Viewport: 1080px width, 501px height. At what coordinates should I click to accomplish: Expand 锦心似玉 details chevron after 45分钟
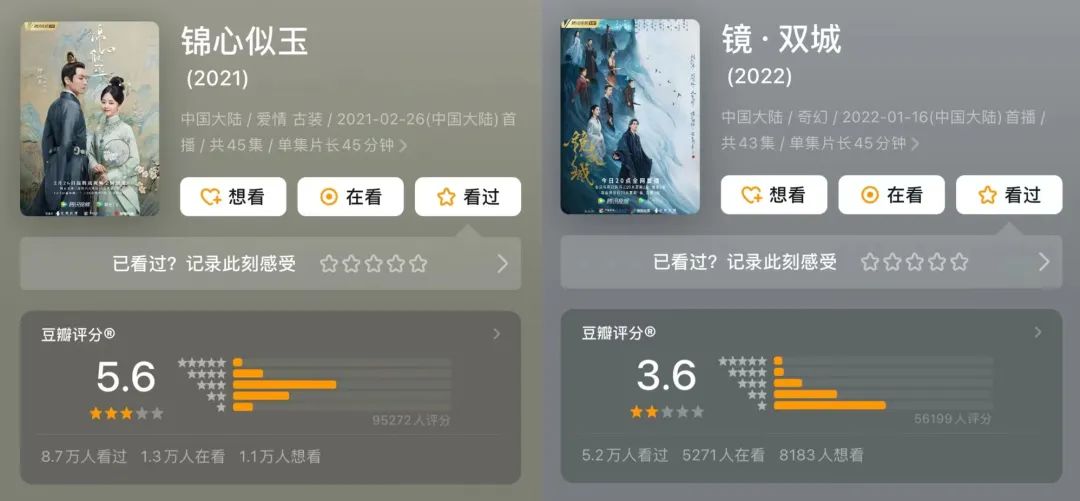pos(404,146)
